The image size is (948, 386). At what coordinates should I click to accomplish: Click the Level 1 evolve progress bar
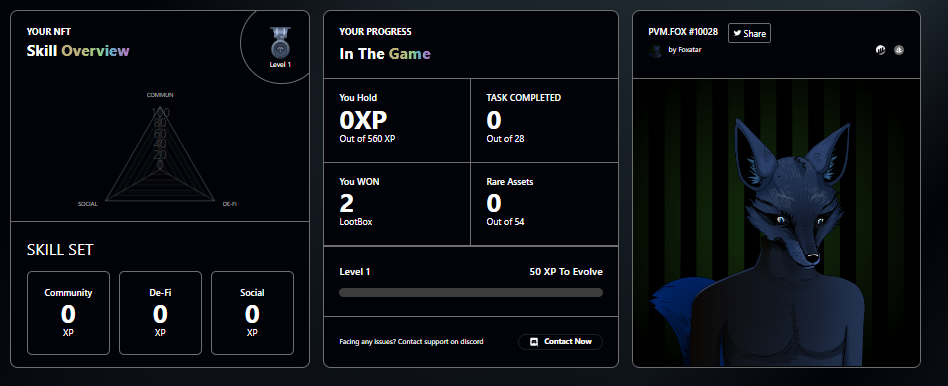(471, 293)
